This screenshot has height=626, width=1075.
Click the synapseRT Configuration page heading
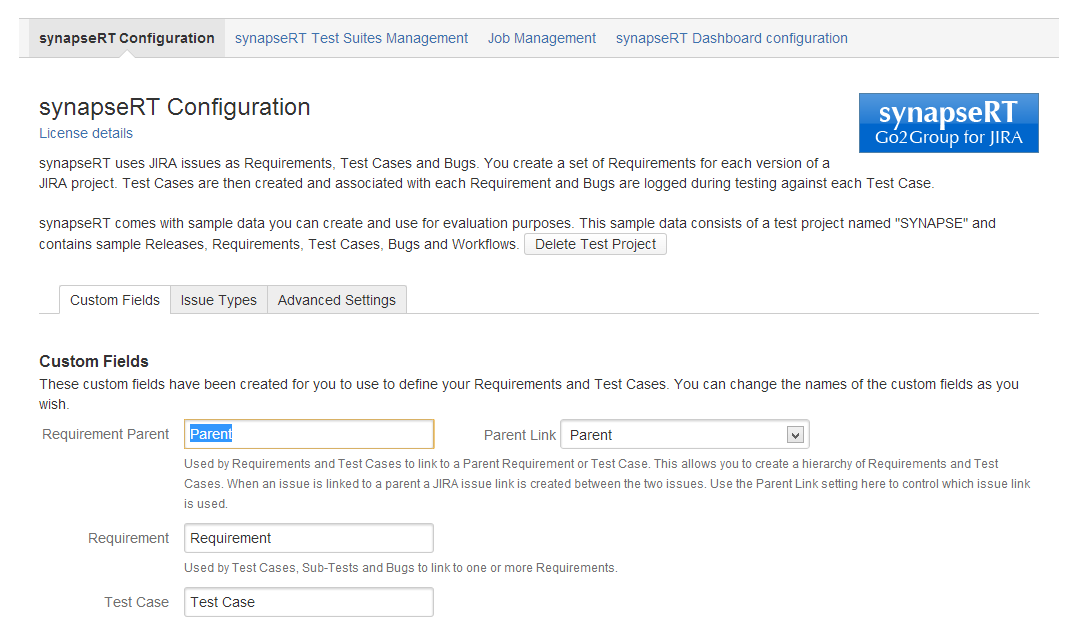[x=174, y=107]
